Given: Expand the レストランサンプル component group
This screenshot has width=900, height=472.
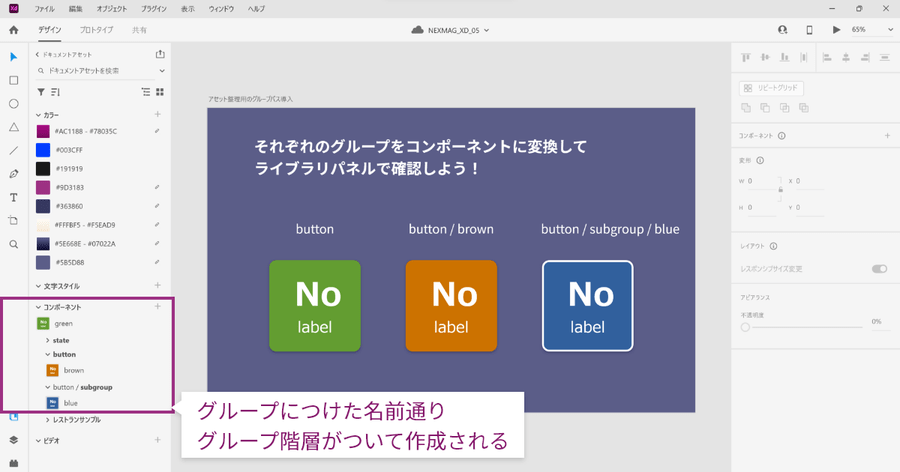Looking at the screenshot, I should coord(47,420).
